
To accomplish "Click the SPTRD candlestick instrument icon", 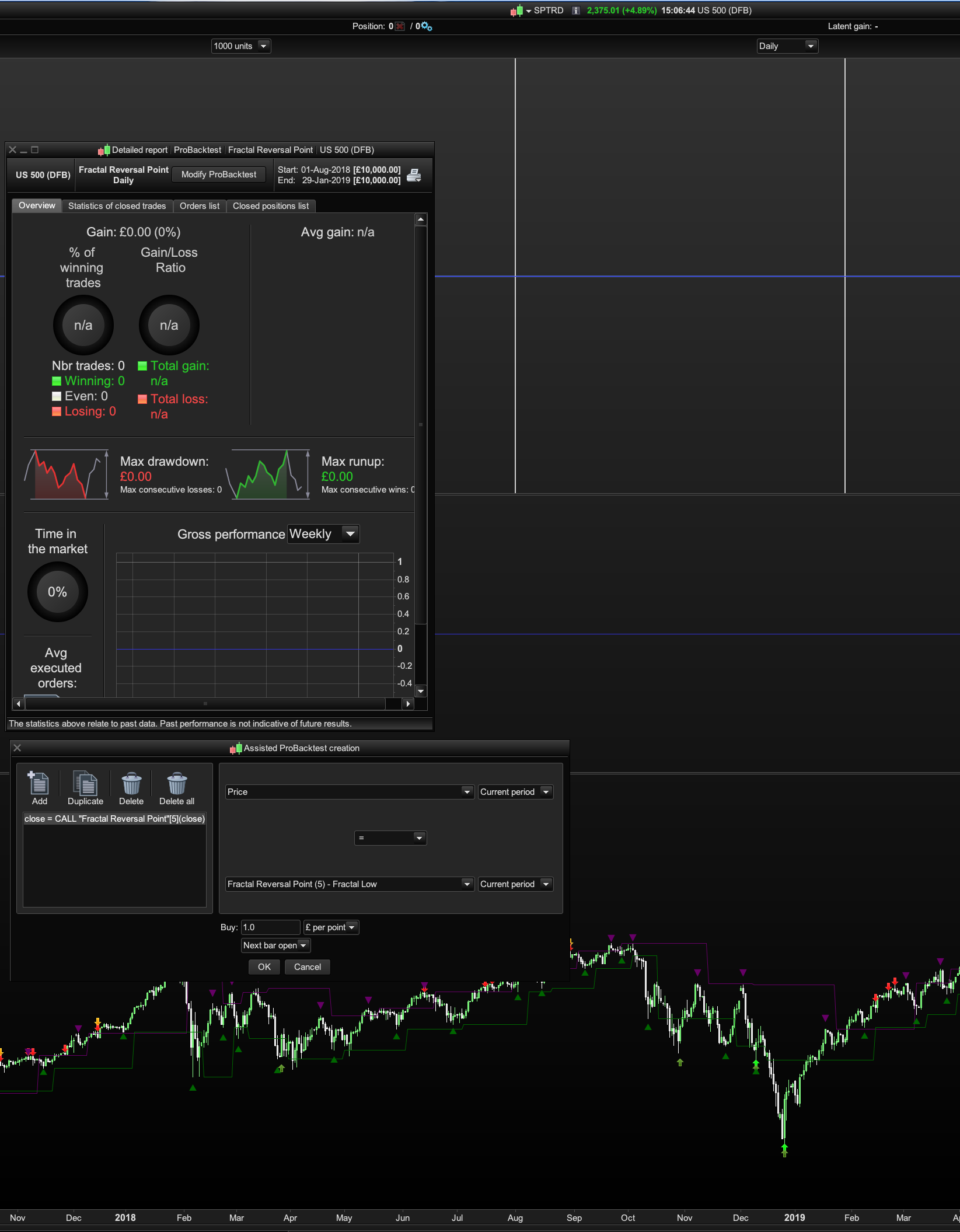I will coord(516,11).
